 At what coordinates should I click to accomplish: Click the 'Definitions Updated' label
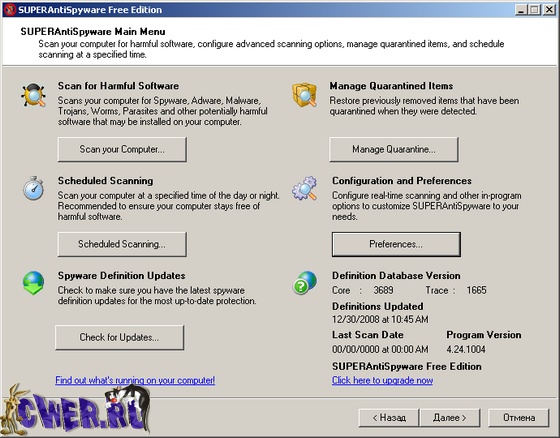click(x=378, y=307)
